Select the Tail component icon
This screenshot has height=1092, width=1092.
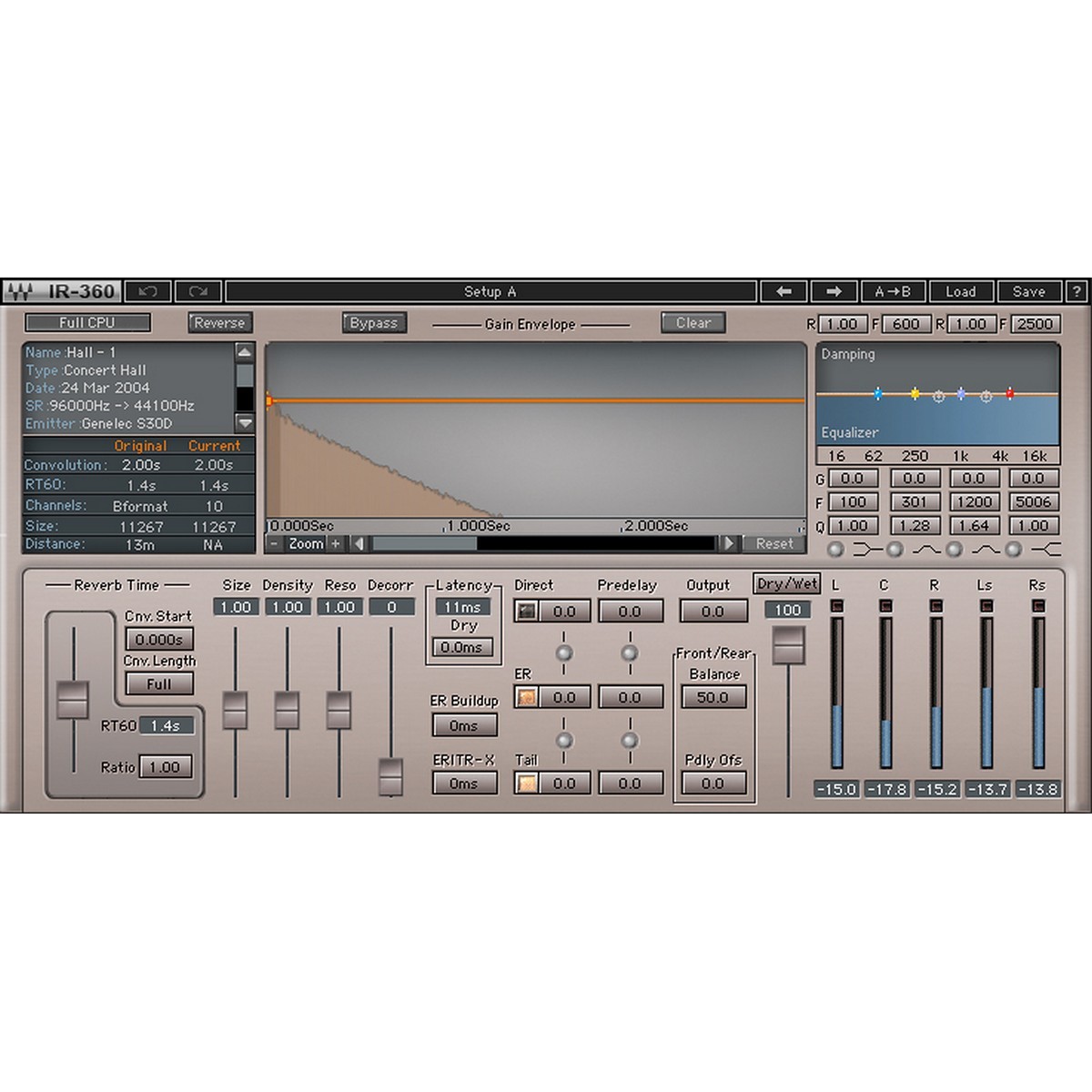click(526, 783)
